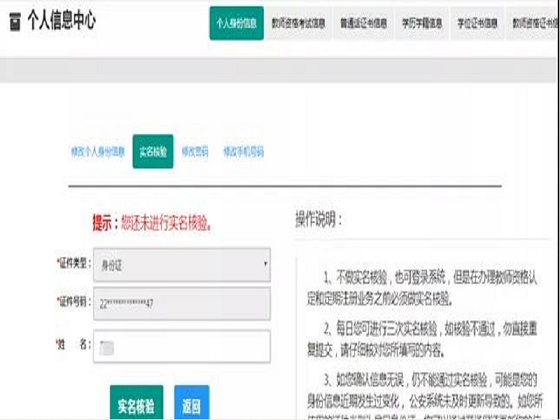Click the first instruction paragraph about 不做实名核验
This screenshot has height=420, width=560.
422,289
